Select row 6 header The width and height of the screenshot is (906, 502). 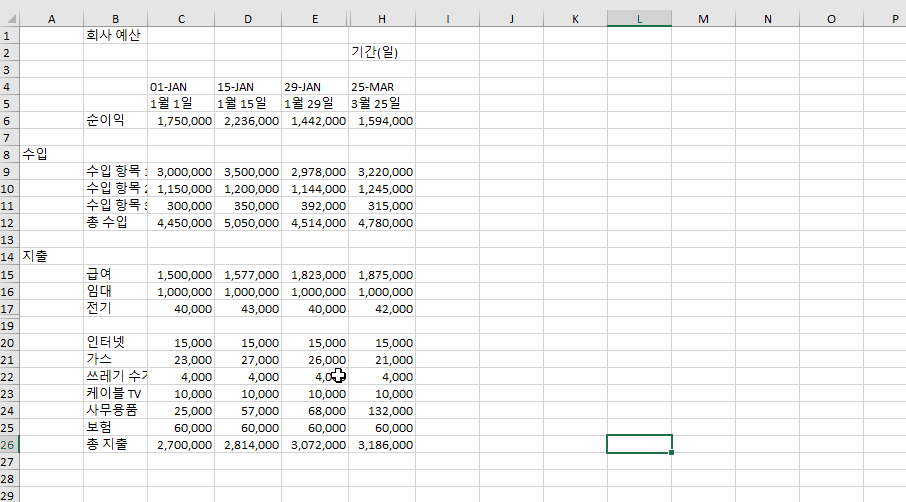tap(7, 121)
